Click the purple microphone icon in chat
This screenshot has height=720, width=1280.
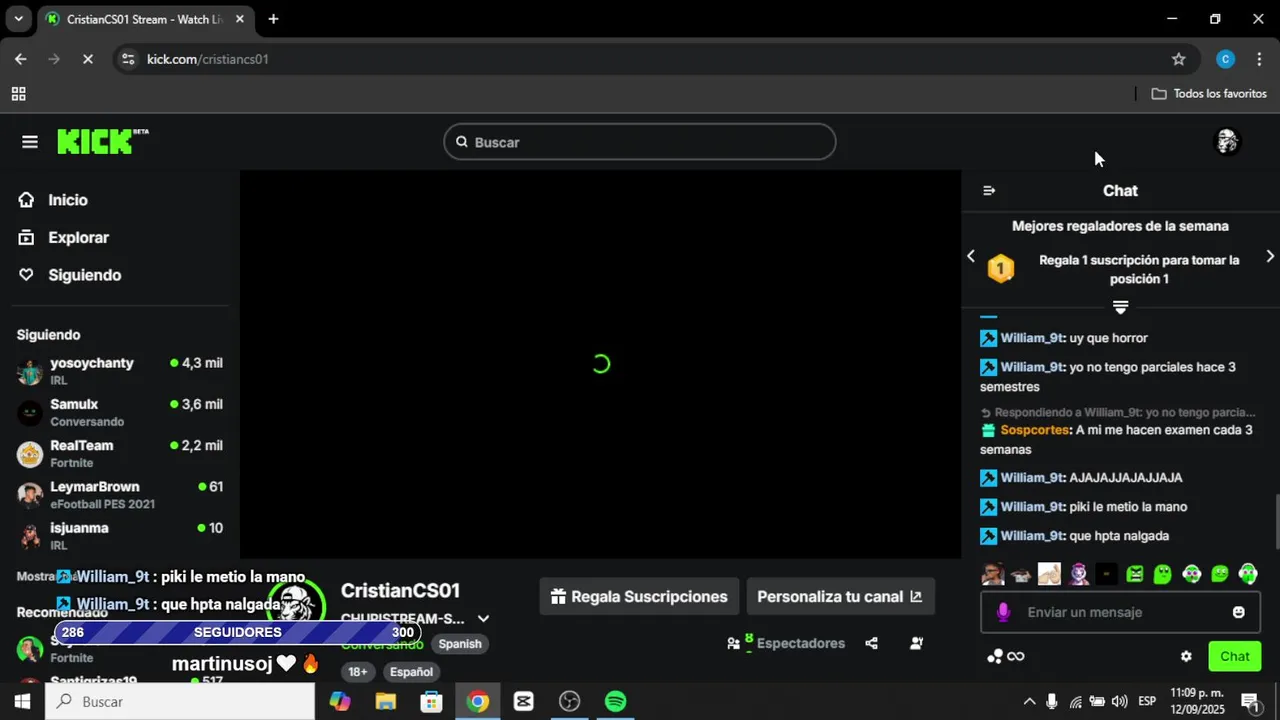pos(1003,612)
